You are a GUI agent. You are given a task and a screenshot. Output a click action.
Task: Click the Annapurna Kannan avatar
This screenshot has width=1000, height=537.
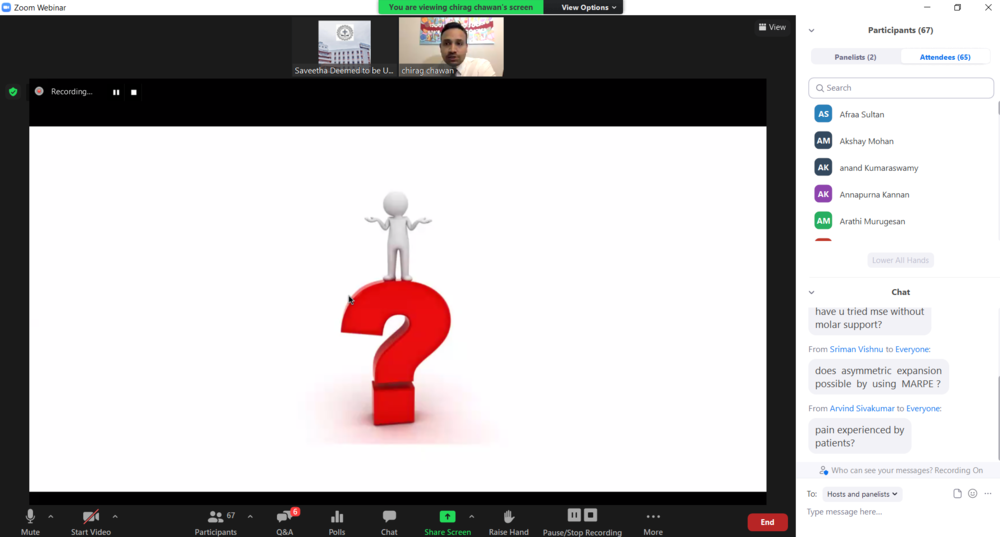coord(823,195)
